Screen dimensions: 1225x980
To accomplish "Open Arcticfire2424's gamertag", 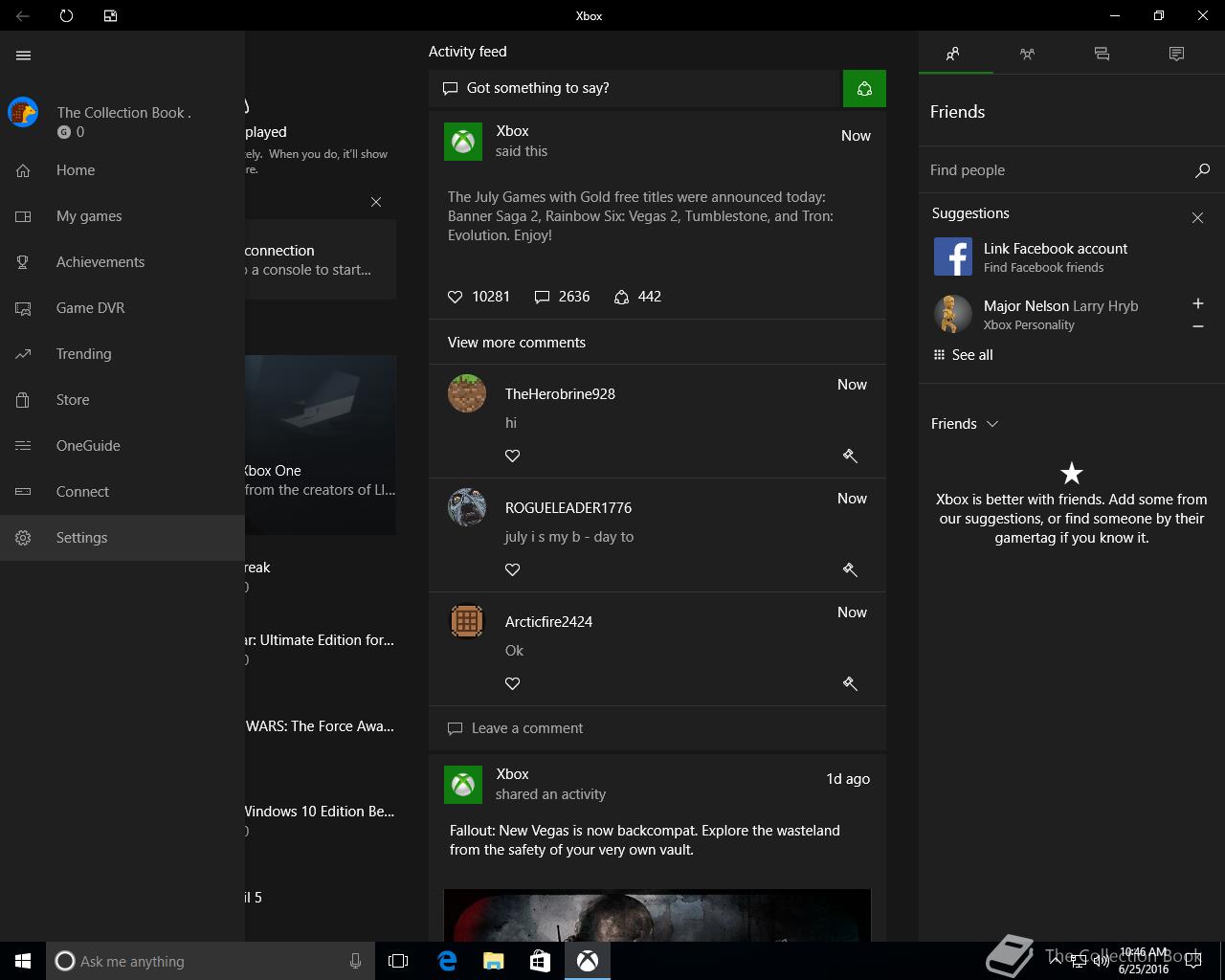I will pyautogui.click(x=548, y=622).
